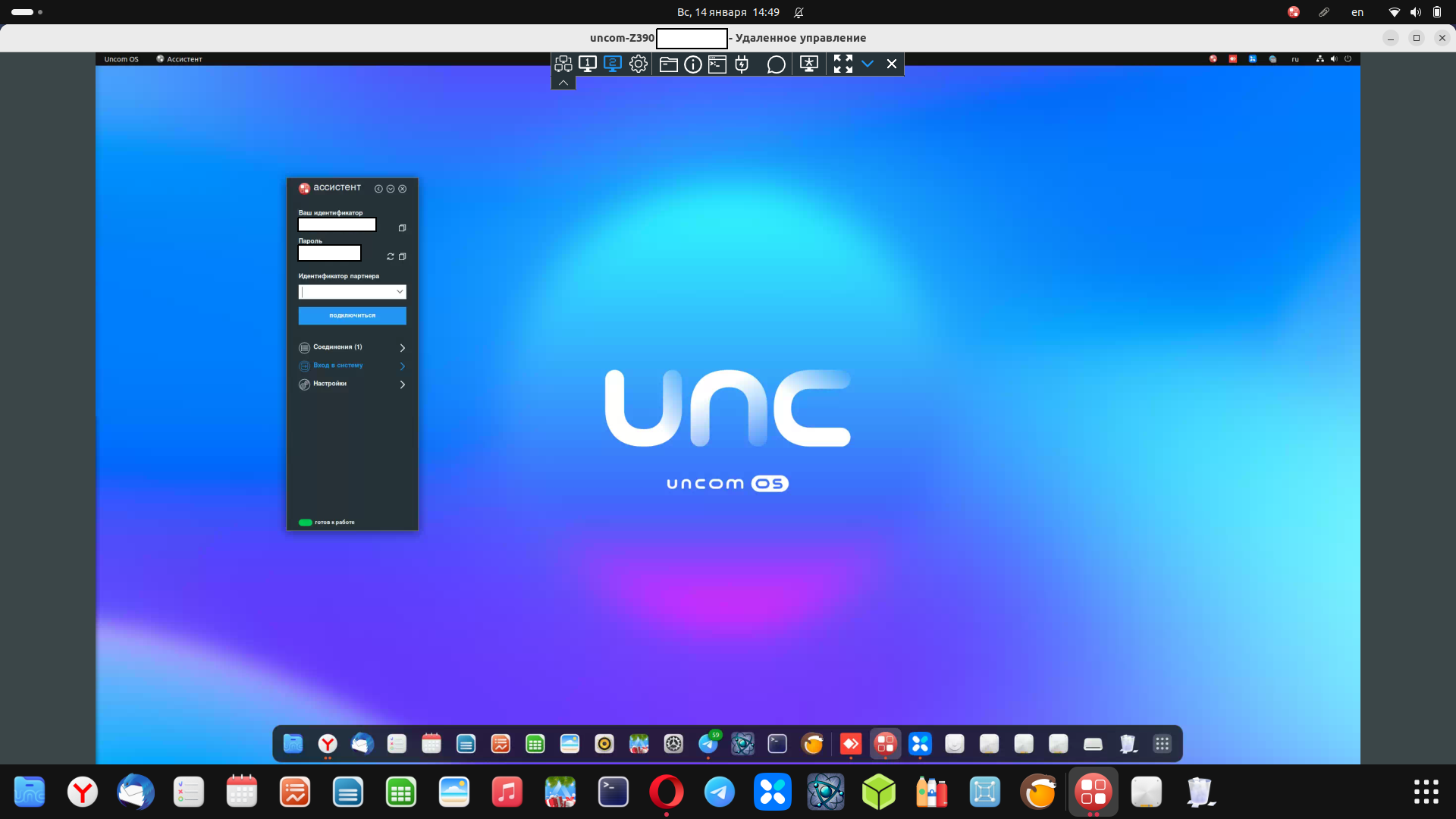
Task: Open the chat bubble in remote toolbar
Action: pyautogui.click(x=776, y=64)
